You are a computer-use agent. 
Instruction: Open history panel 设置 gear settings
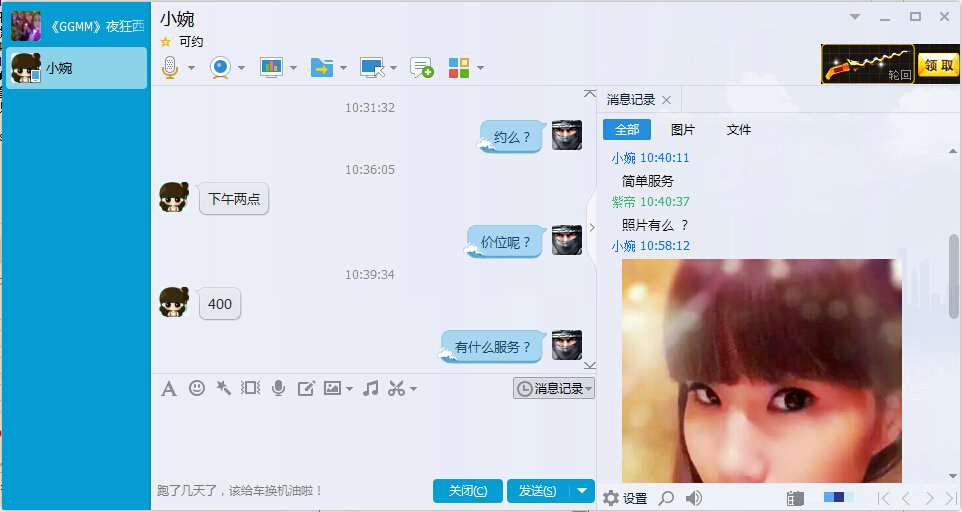click(x=625, y=498)
